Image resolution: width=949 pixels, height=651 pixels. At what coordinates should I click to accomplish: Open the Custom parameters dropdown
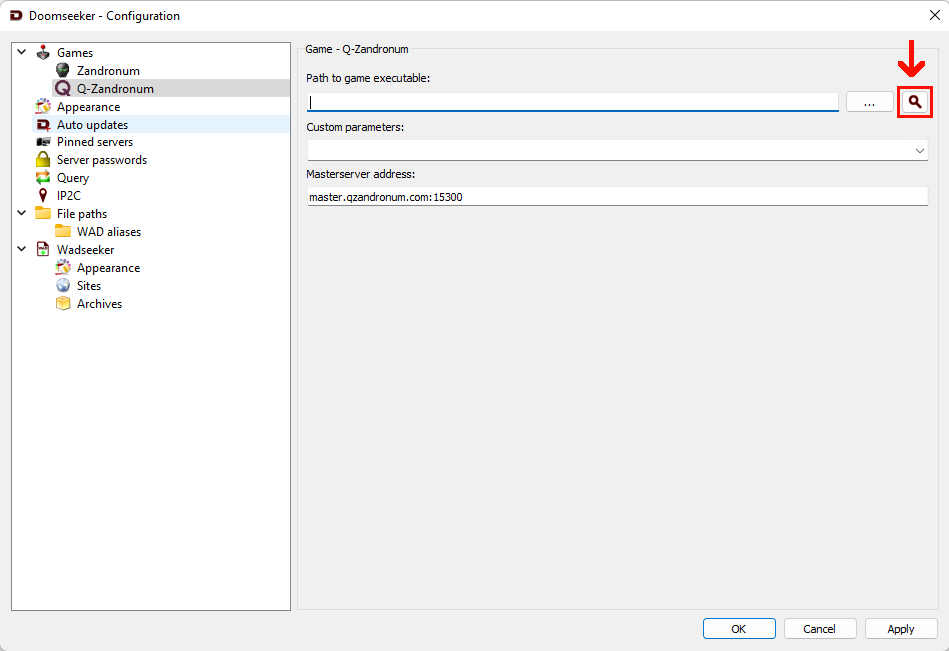pos(919,150)
